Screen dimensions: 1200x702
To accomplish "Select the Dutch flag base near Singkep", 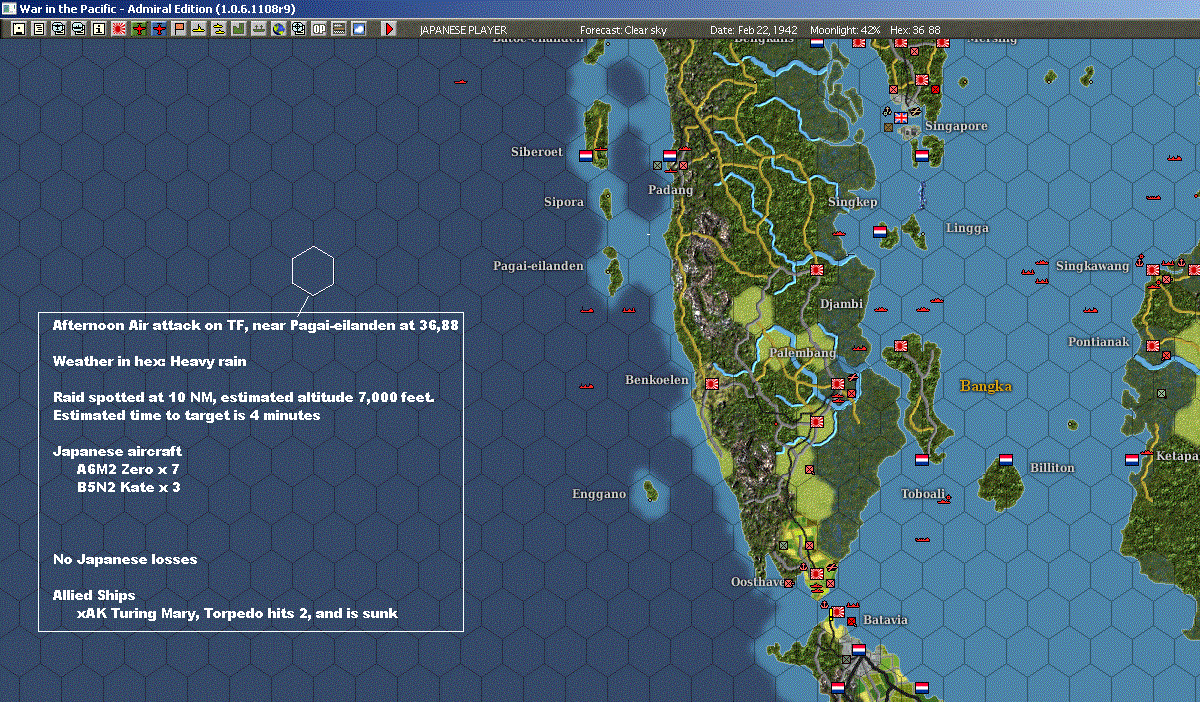I will point(880,231).
